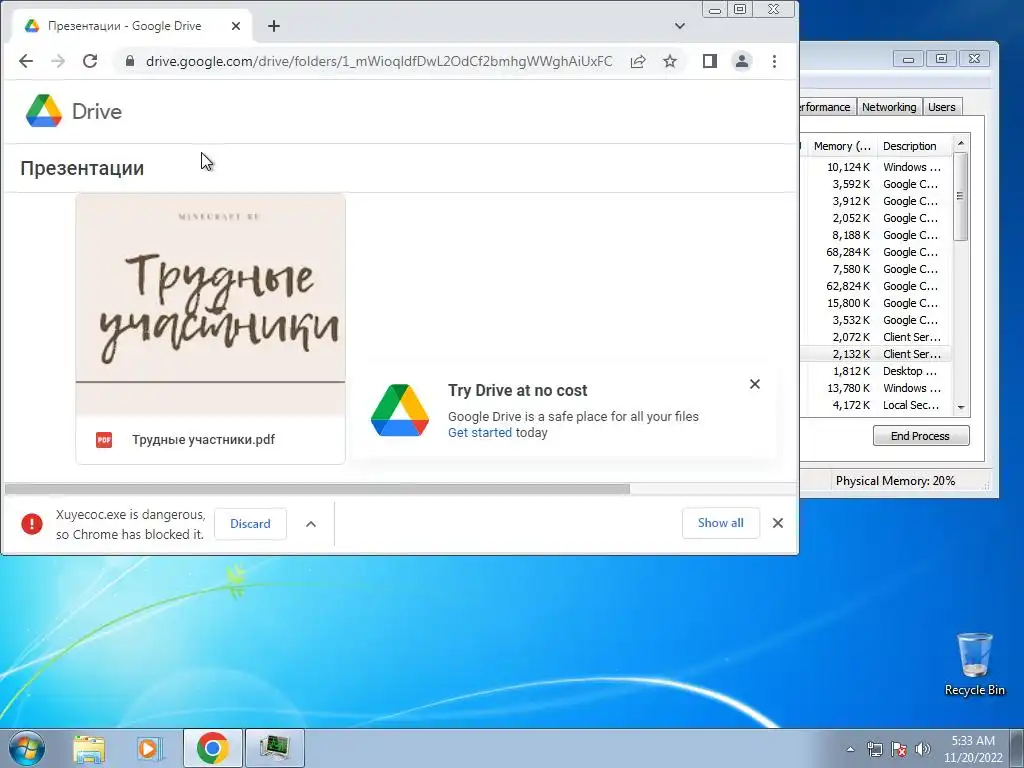Bookmark this page with the star icon
1024x768 pixels.
pos(670,61)
